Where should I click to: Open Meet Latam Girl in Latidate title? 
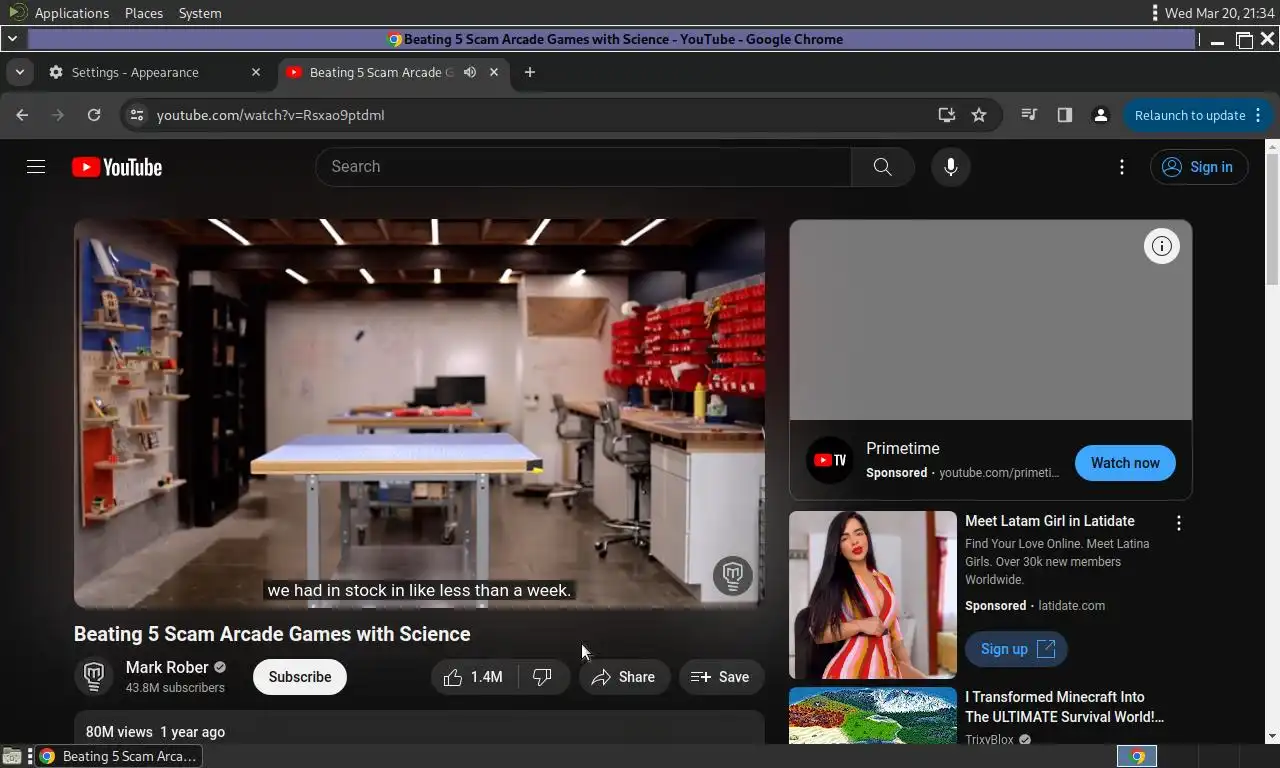tap(1050, 521)
